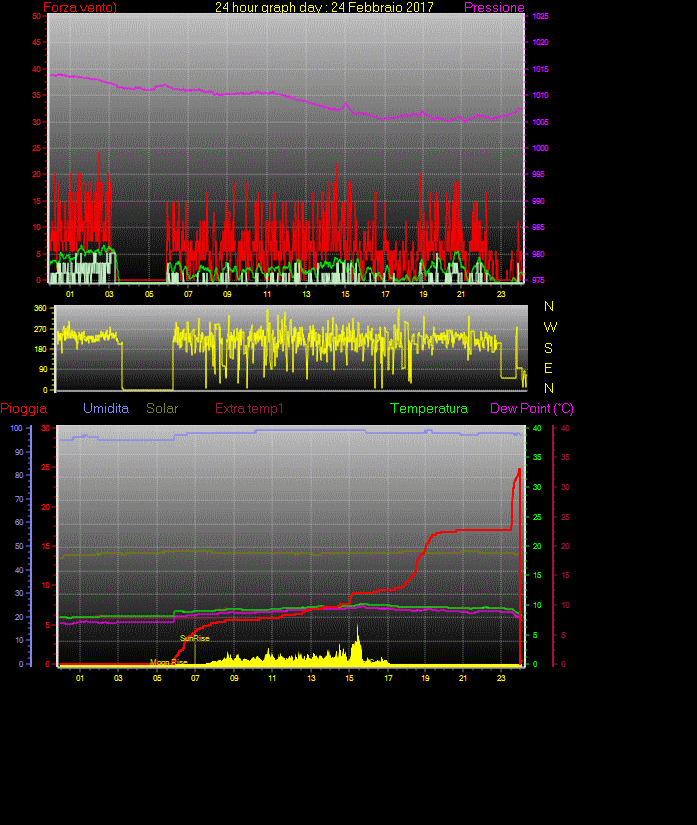
Task: Click the 'Forza vento)' legend label
Action: pyautogui.click(x=80, y=7)
